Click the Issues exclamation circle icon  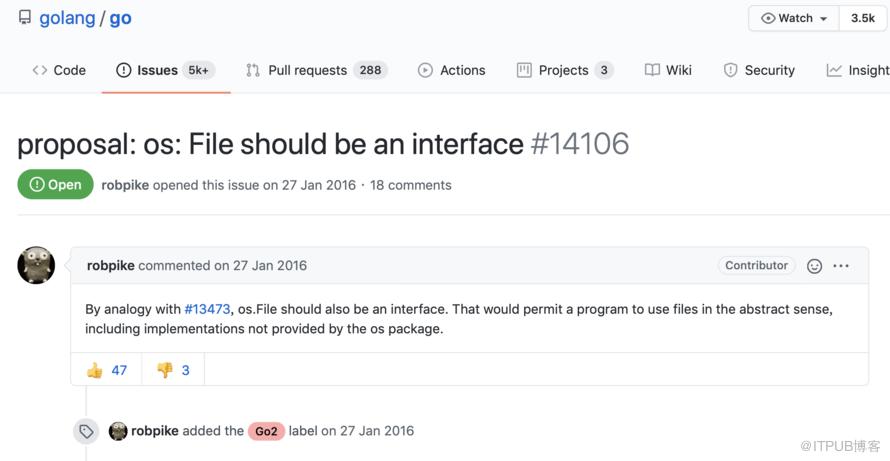(124, 70)
